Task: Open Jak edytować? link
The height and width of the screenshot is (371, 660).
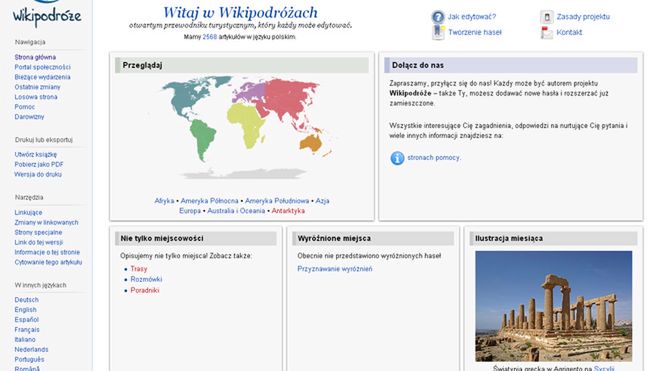Action: [471, 17]
